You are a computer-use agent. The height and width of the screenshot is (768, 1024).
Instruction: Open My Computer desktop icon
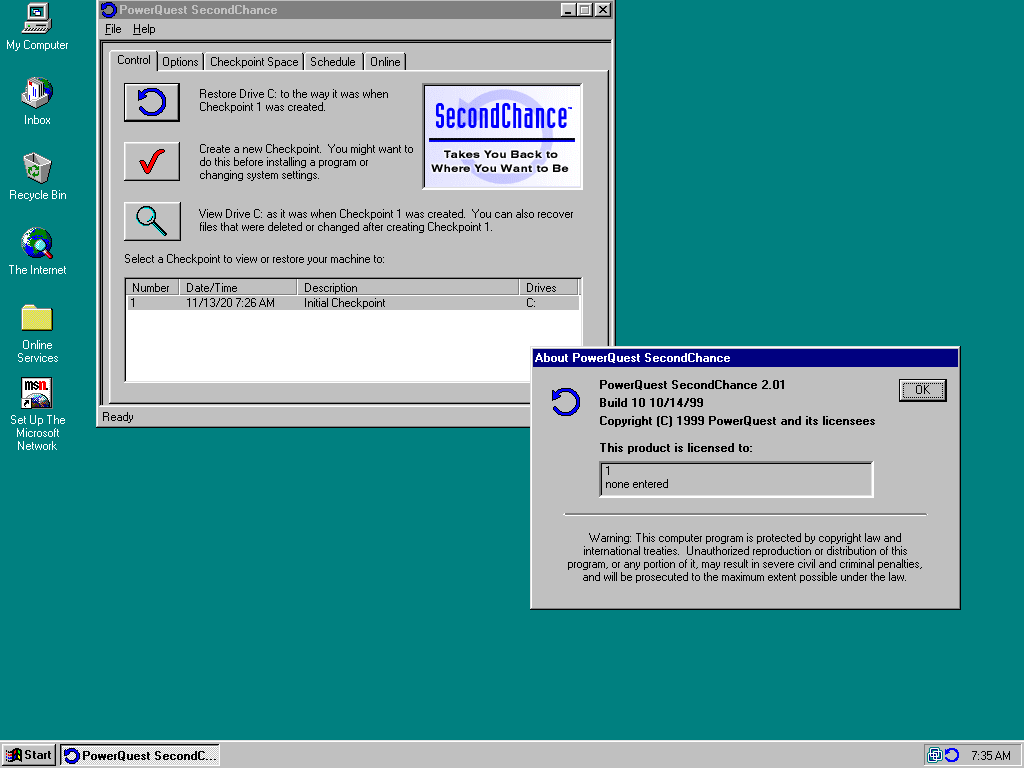click(37, 18)
